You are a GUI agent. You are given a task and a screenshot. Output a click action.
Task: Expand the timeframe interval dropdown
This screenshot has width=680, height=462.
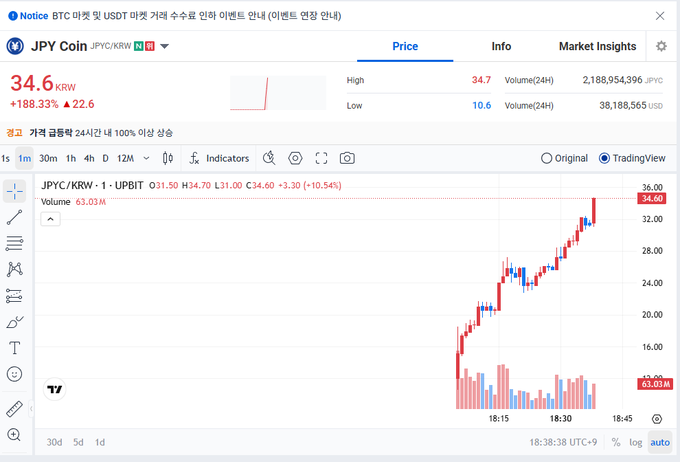point(146,158)
